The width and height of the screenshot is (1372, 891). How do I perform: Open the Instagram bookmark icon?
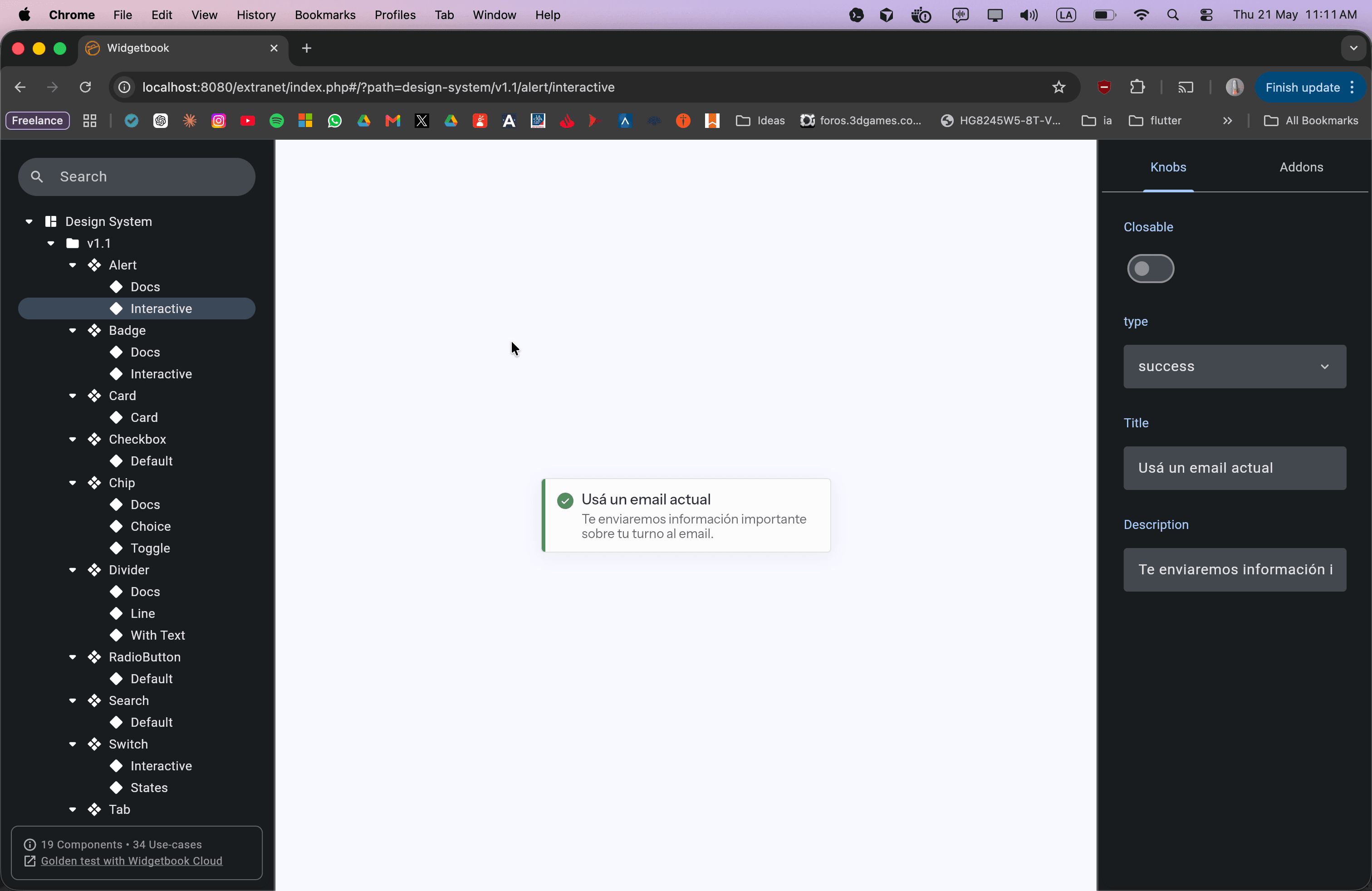(x=219, y=121)
